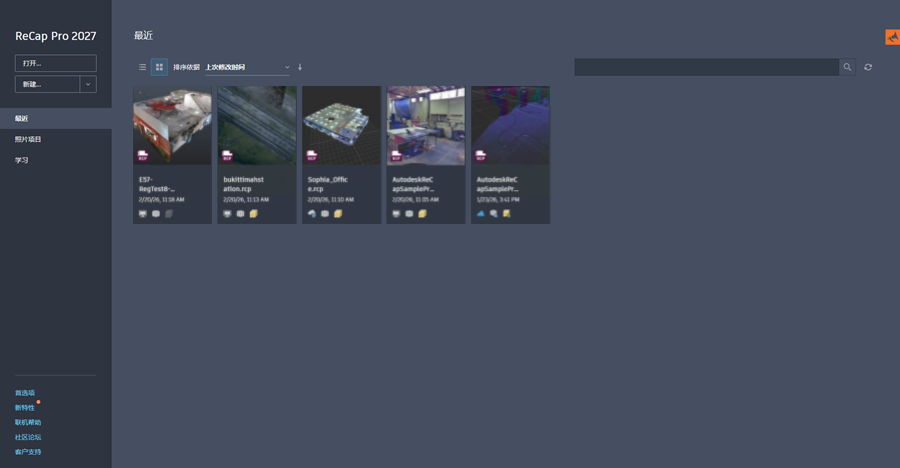Image resolution: width=900 pixels, height=468 pixels.
Task: Click the 新建... button
Action: pos(47,84)
